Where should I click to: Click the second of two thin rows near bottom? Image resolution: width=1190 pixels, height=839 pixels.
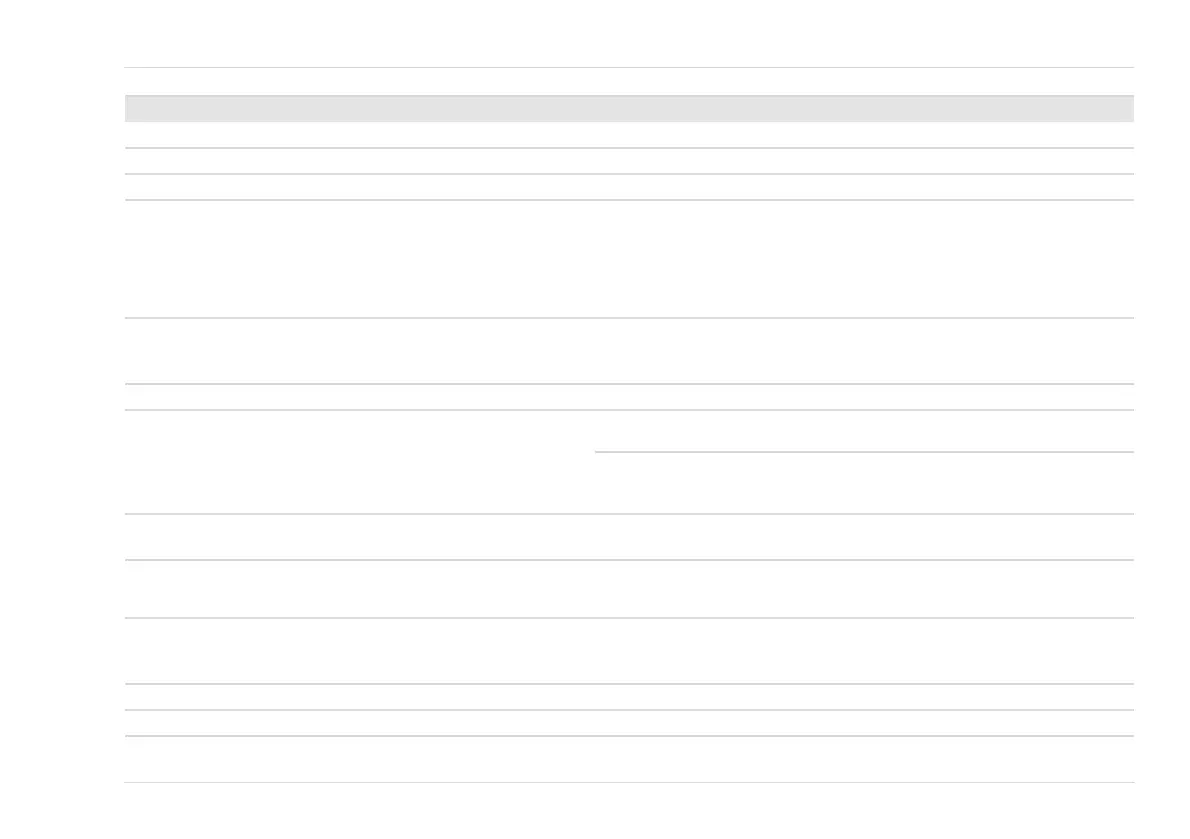pos(628,723)
